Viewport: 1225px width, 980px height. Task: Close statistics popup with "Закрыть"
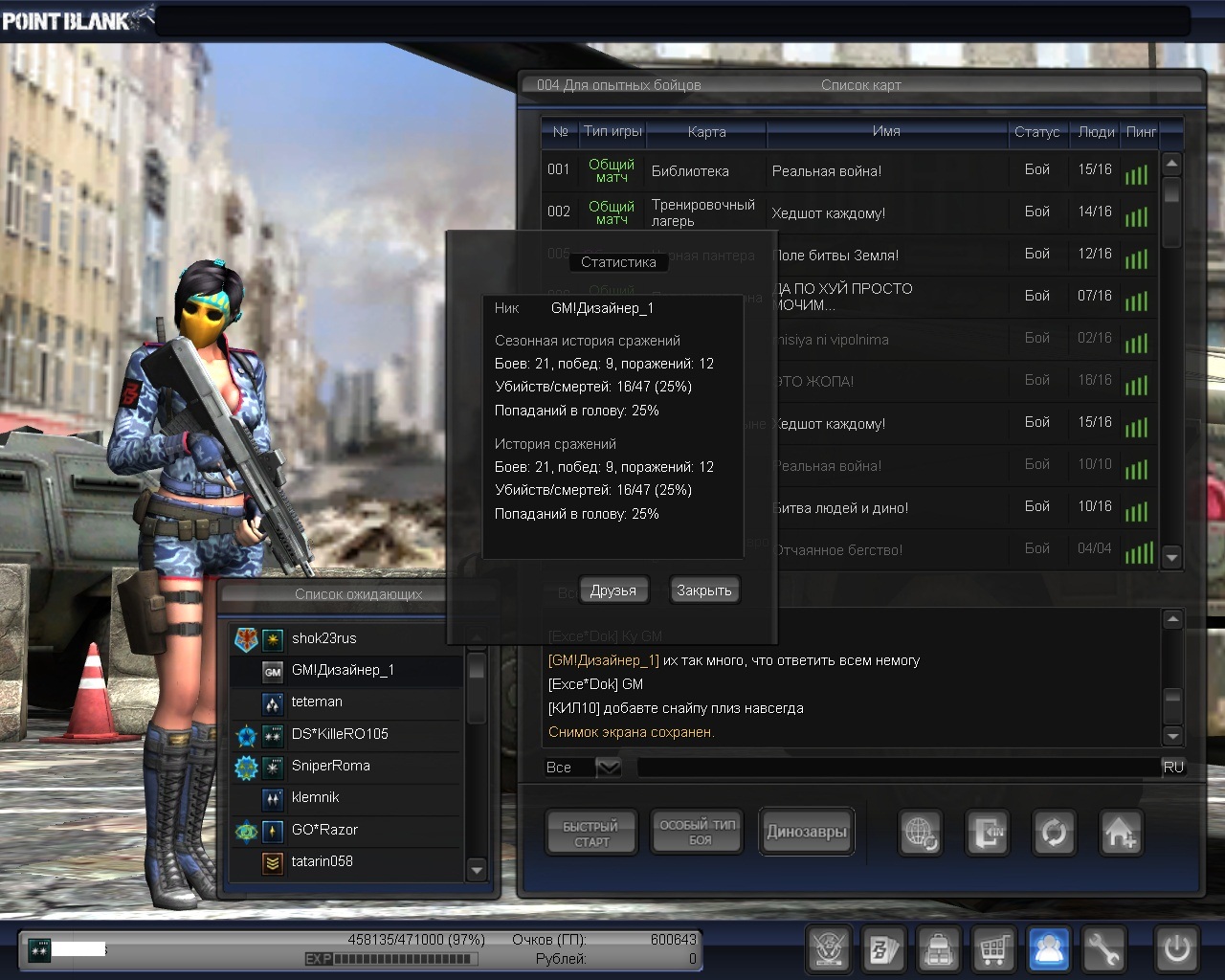[704, 590]
